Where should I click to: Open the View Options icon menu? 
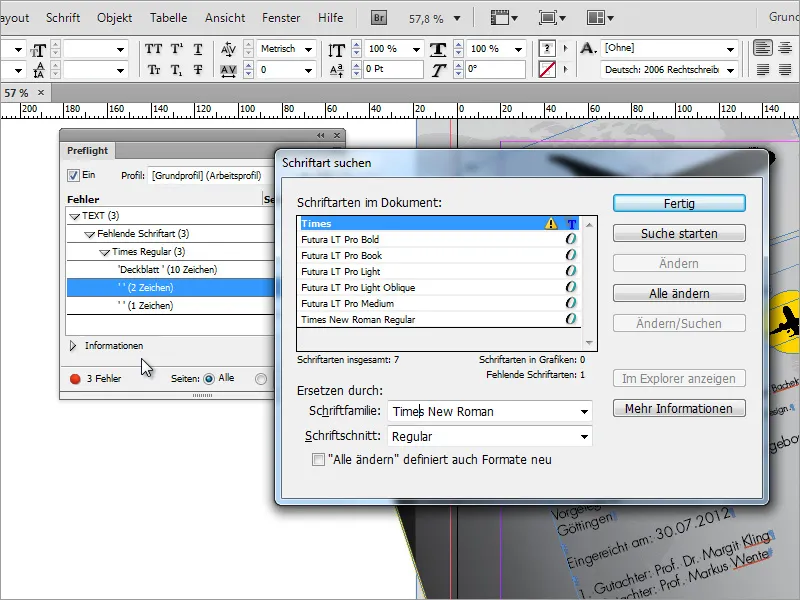click(504, 18)
